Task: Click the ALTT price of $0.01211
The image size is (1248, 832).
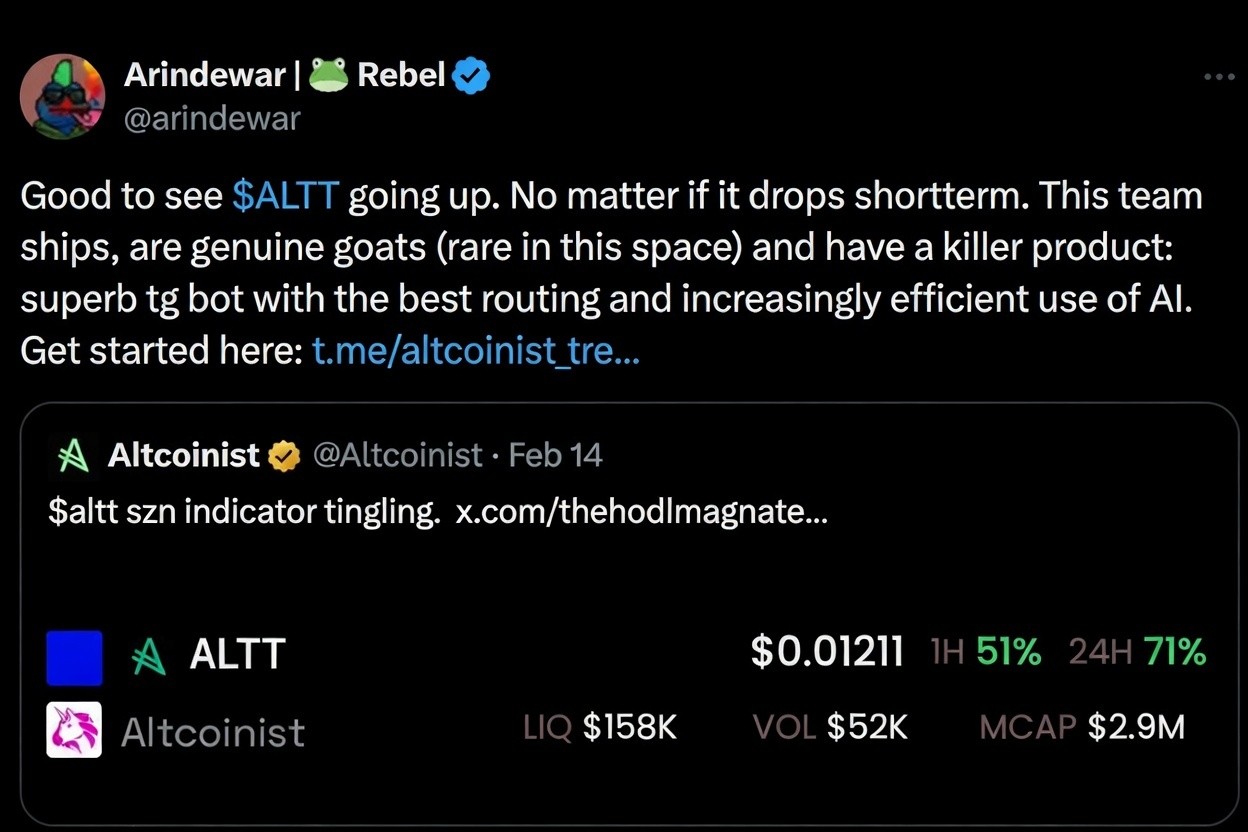Action: point(827,652)
